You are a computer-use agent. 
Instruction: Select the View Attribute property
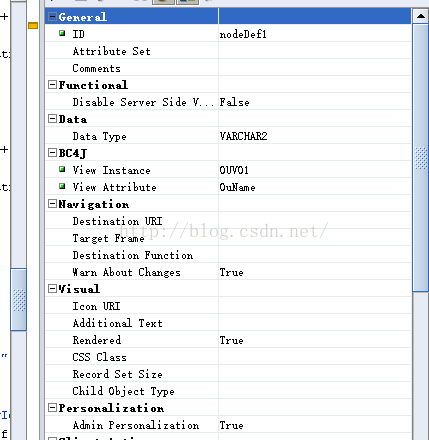click(x=114, y=187)
